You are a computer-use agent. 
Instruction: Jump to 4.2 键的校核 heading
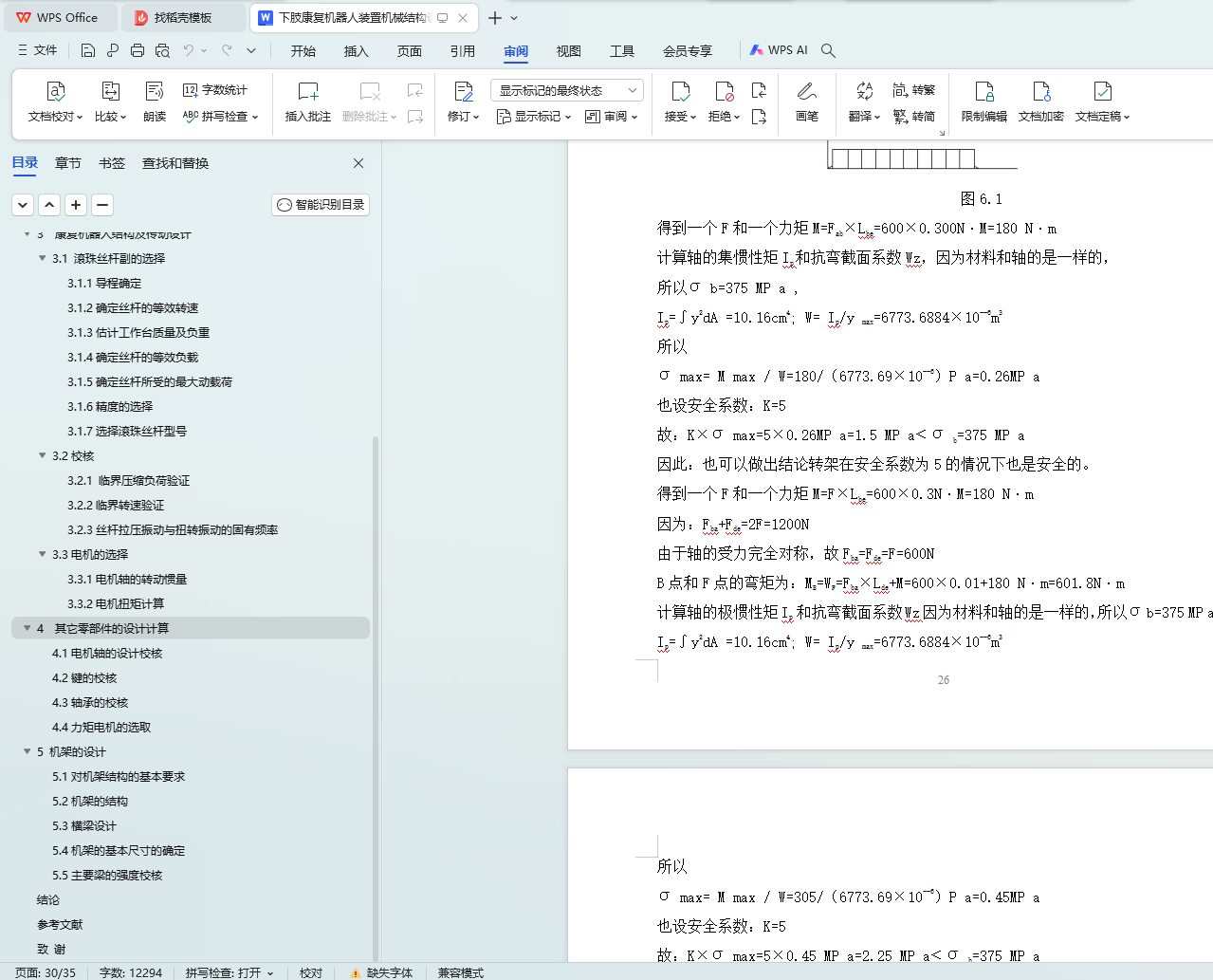84,677
